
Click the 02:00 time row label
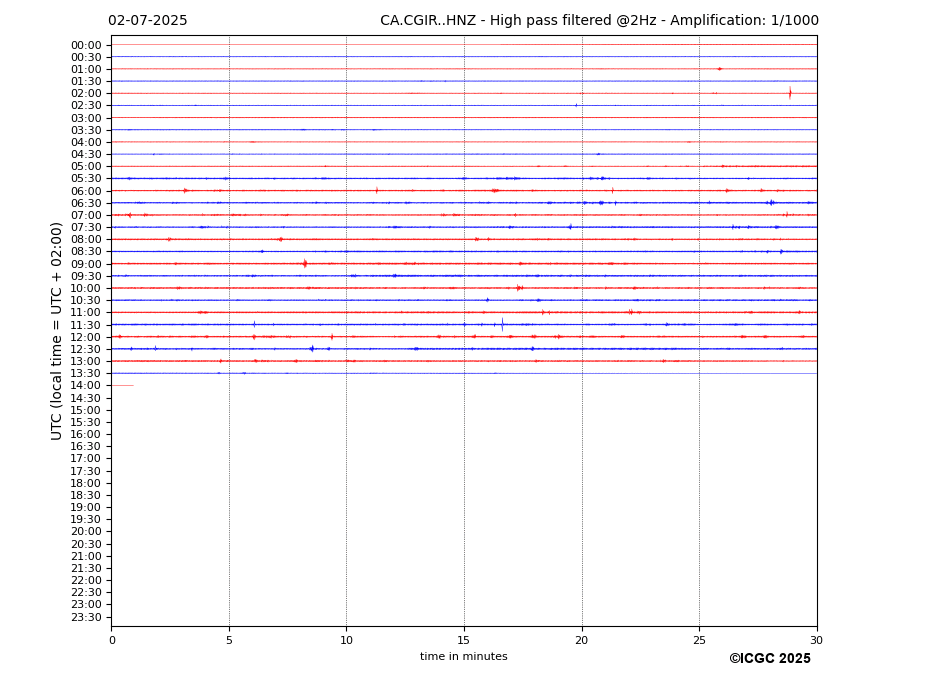click(86, 93)
